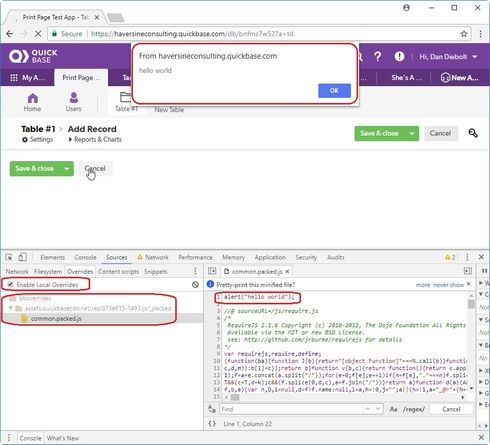Open the Memory panel
Screen dimensions: 490x445
(x=233, y=257)
